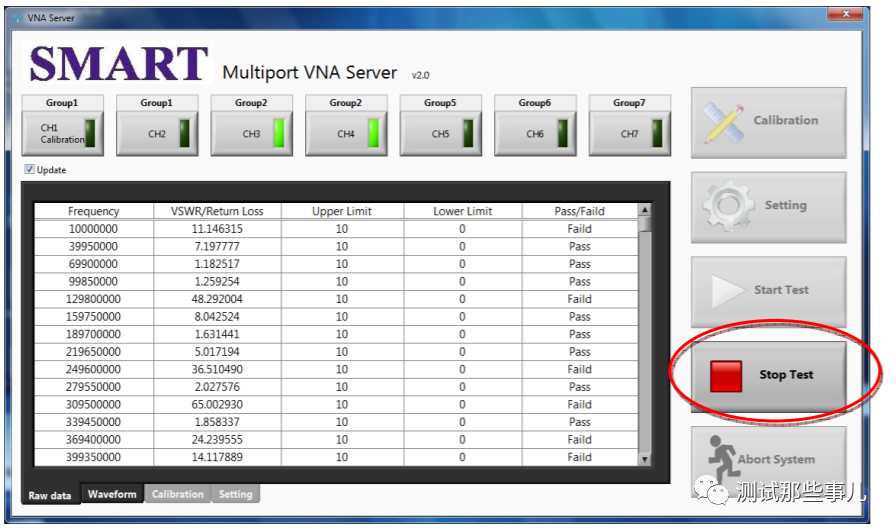
Task: Select the frequency cell 159750000
Action: point(94,317)
